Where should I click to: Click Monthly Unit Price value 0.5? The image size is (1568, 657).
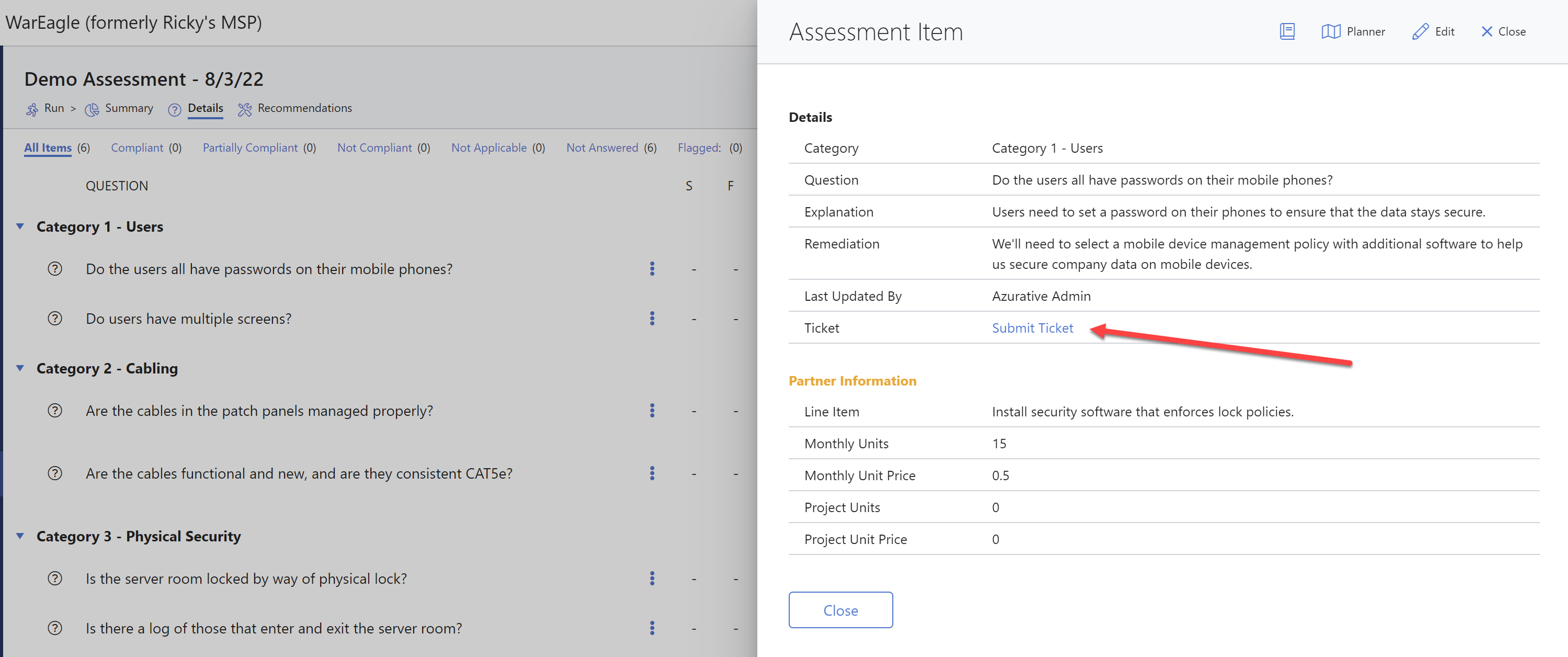click(x=1000, y=475)
